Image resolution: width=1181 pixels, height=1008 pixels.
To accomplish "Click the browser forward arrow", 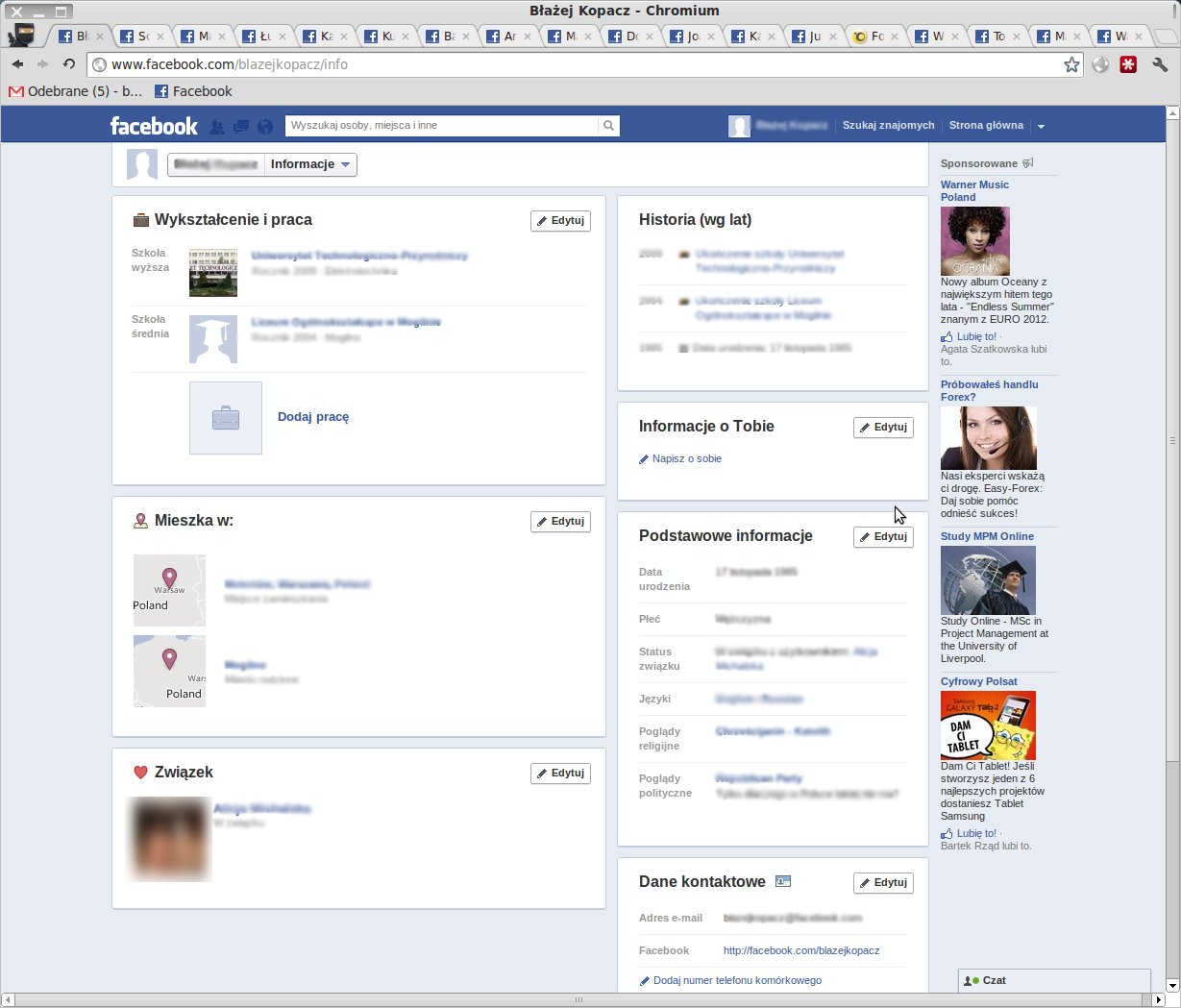I will pyautogui.click(x=42, y=64).
